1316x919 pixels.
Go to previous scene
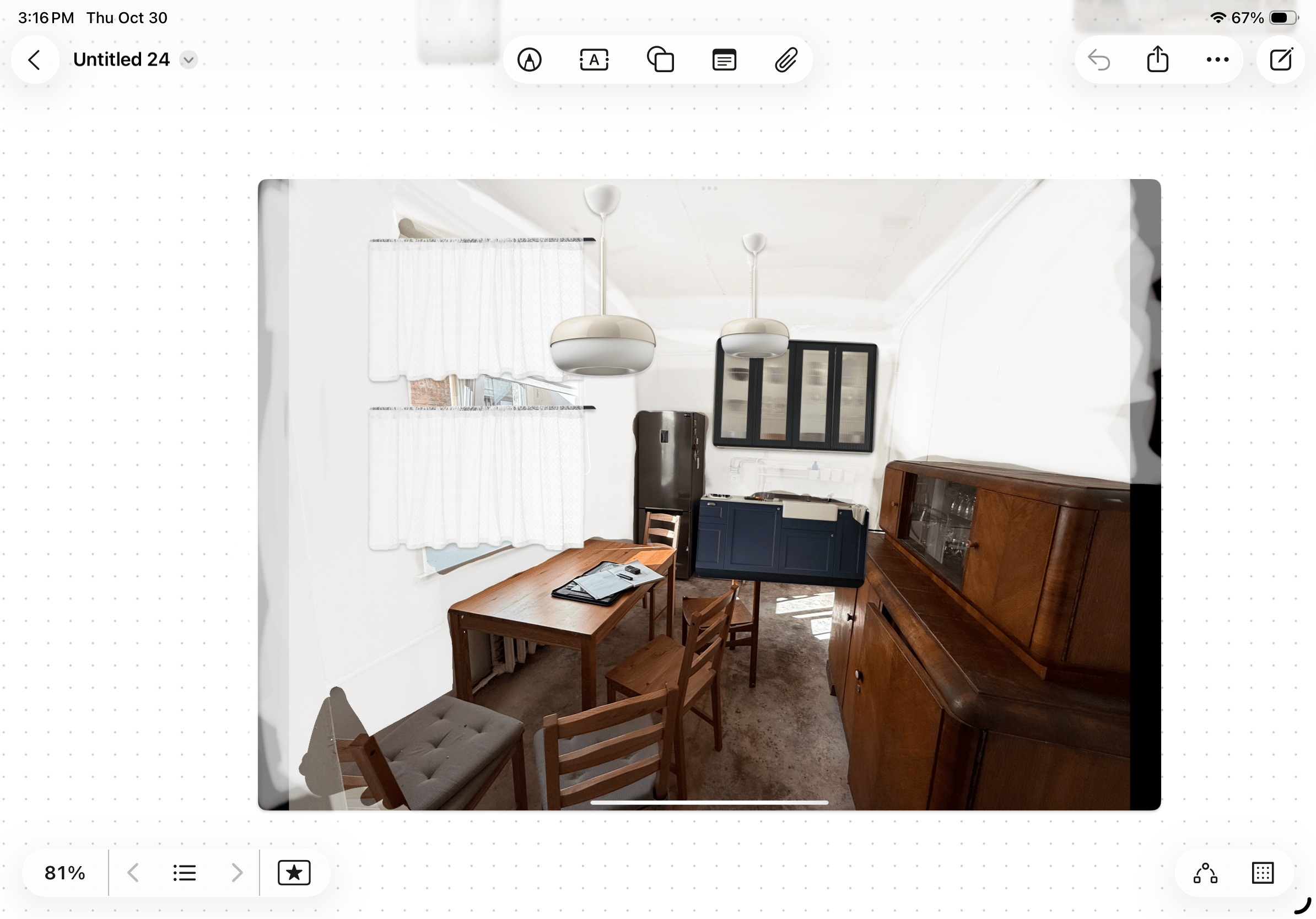tap(133, 872)
